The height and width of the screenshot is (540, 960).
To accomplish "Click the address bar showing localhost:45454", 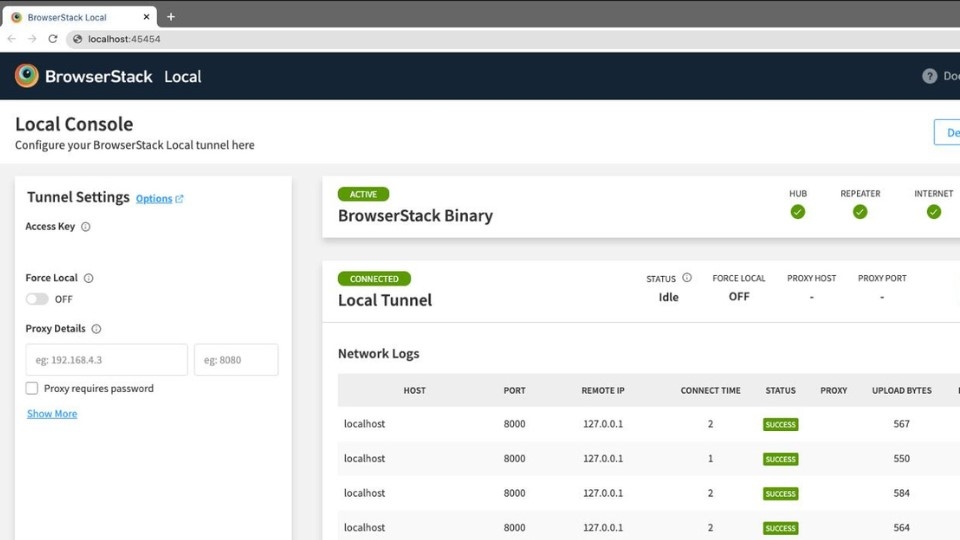I will click(514, 39).
